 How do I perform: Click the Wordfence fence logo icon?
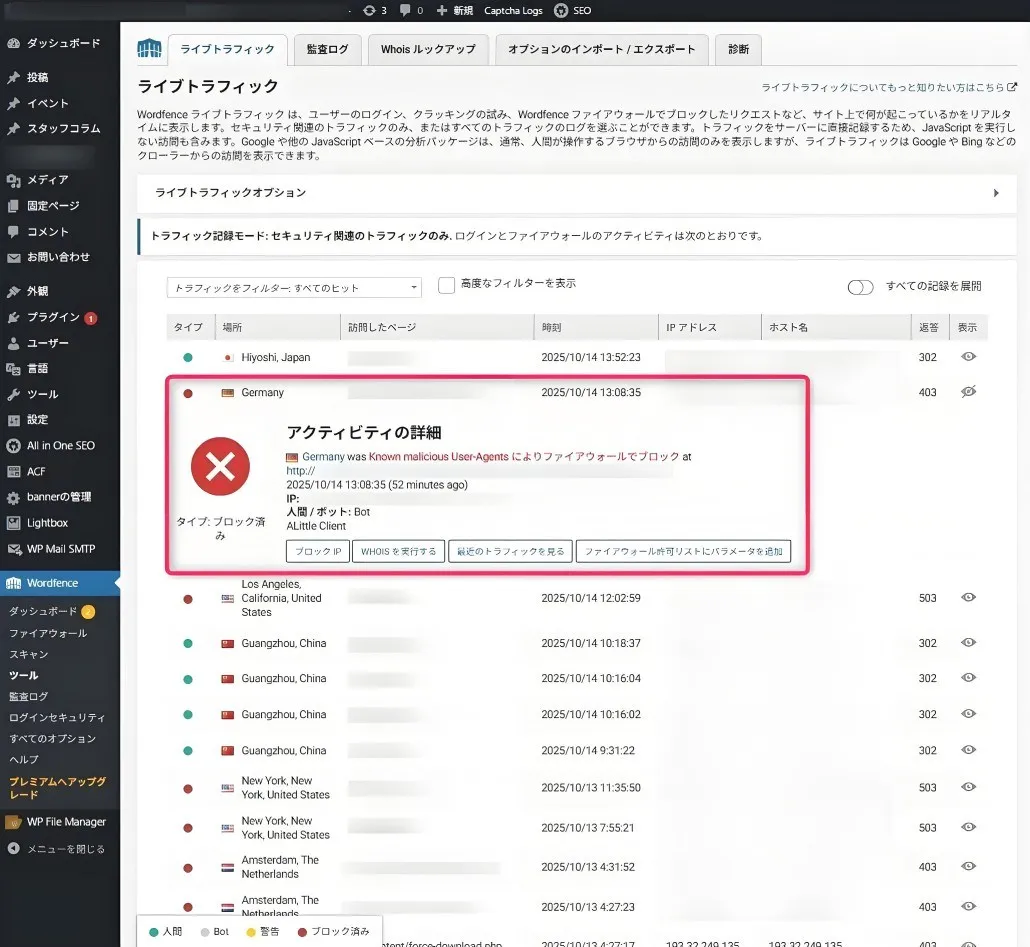(x=149, y=49)
